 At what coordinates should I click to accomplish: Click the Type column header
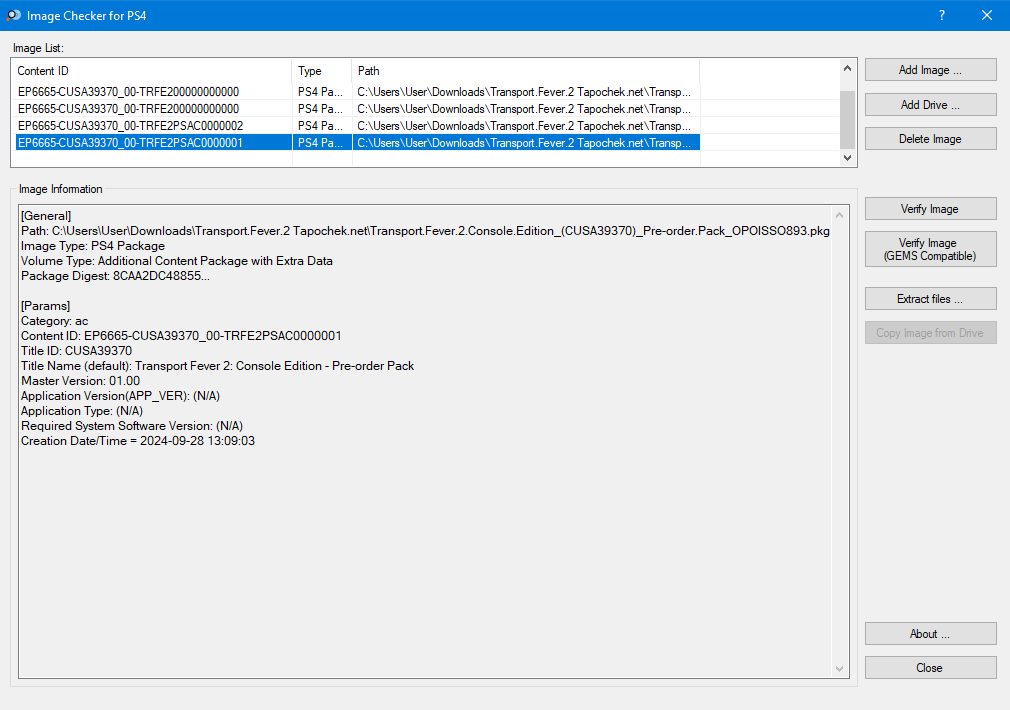(x=322, y=71)
